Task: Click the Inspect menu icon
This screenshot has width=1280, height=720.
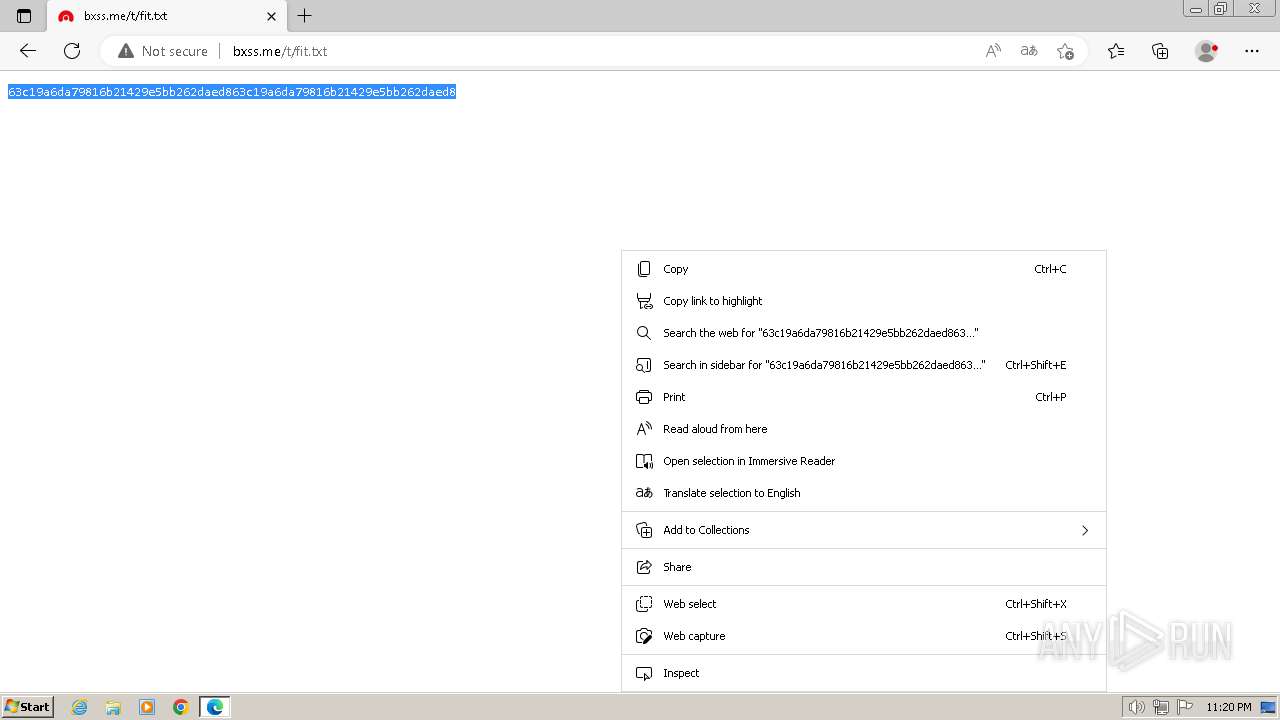Action: tap(644, 673)
